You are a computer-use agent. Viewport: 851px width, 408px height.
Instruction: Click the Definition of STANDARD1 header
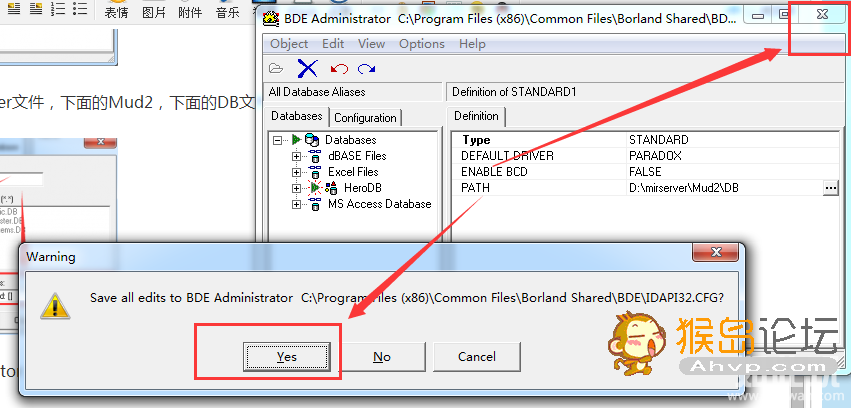click(x=645, y=92)
